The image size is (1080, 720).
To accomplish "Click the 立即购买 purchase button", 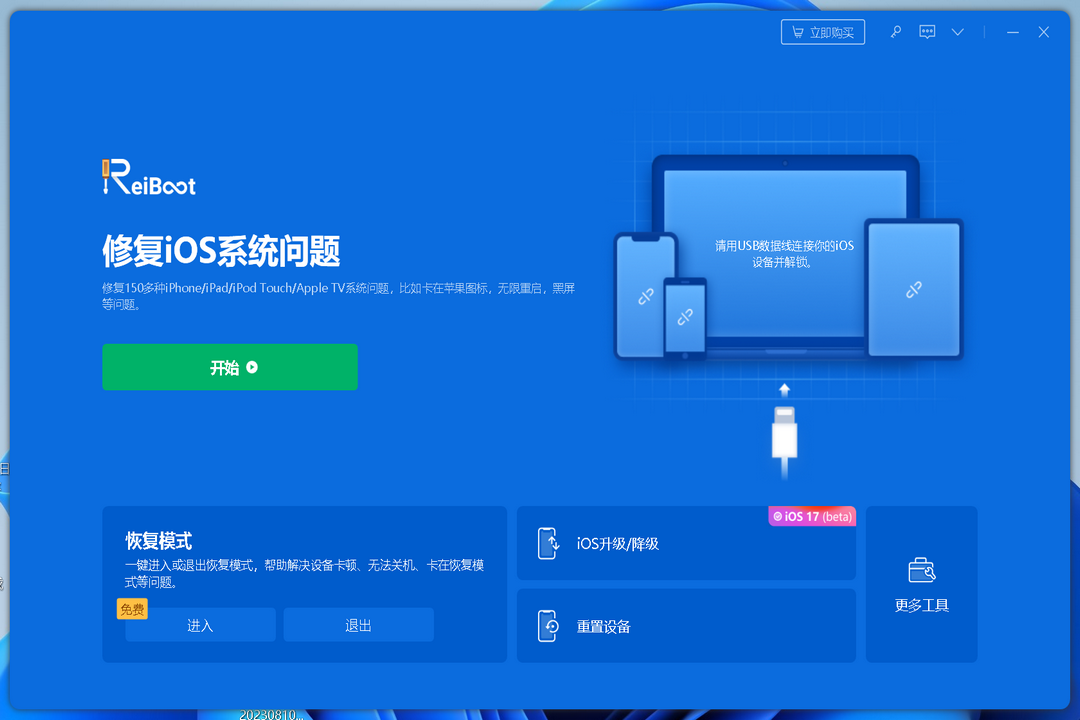I will (822, 31).
